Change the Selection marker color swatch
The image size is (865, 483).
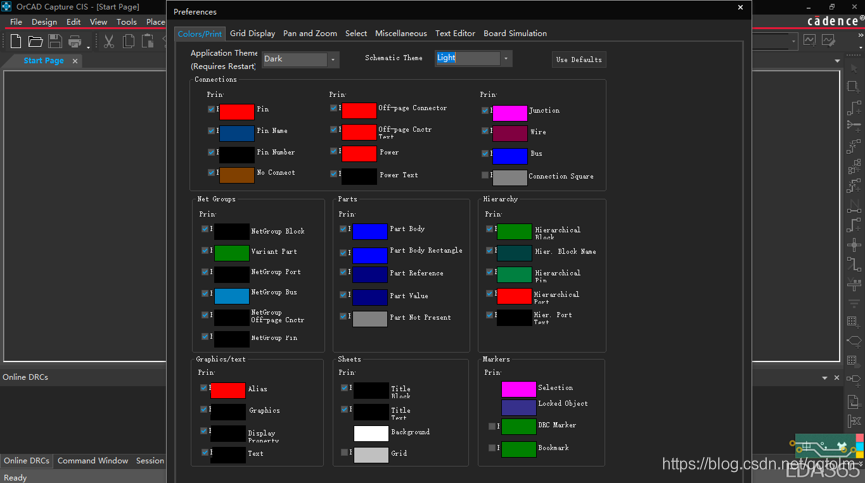pyautogui.click(x=519, y=389)
